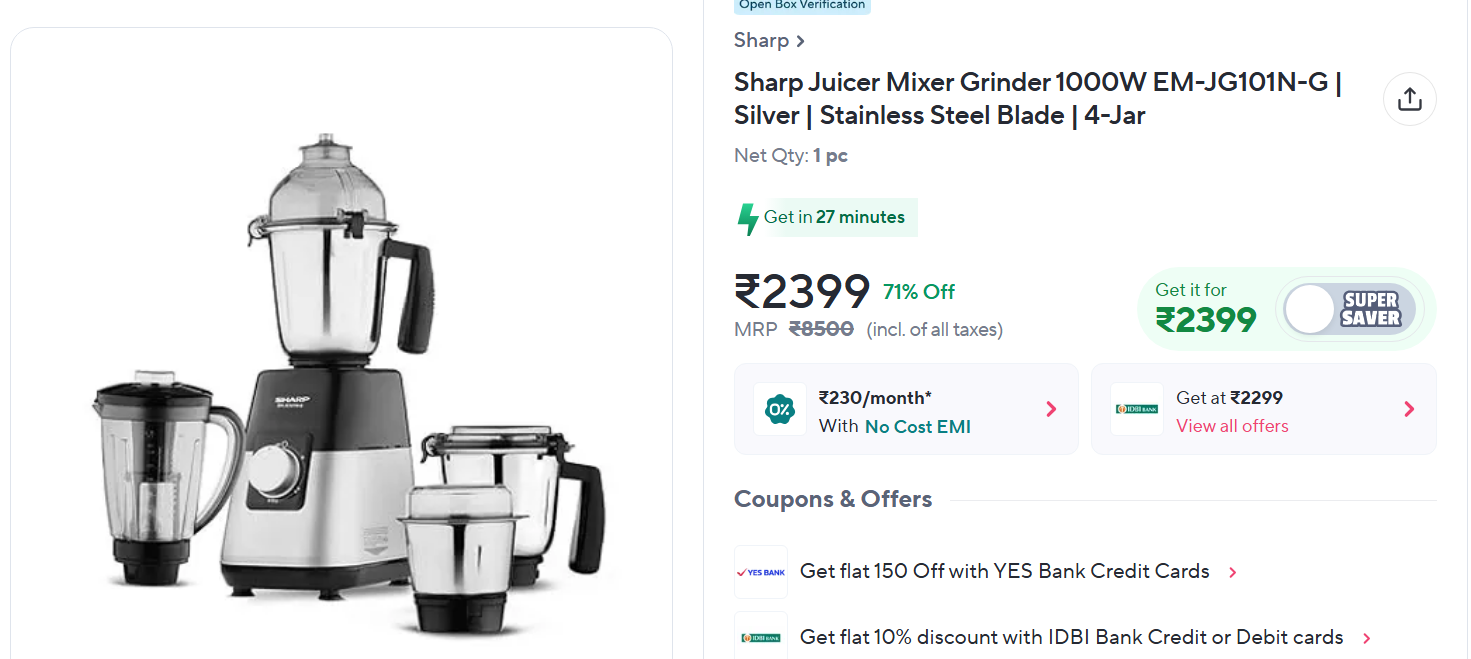Click the No Cost EMI text
This screenshot has height=659, width=1471.
click(917, 427)
